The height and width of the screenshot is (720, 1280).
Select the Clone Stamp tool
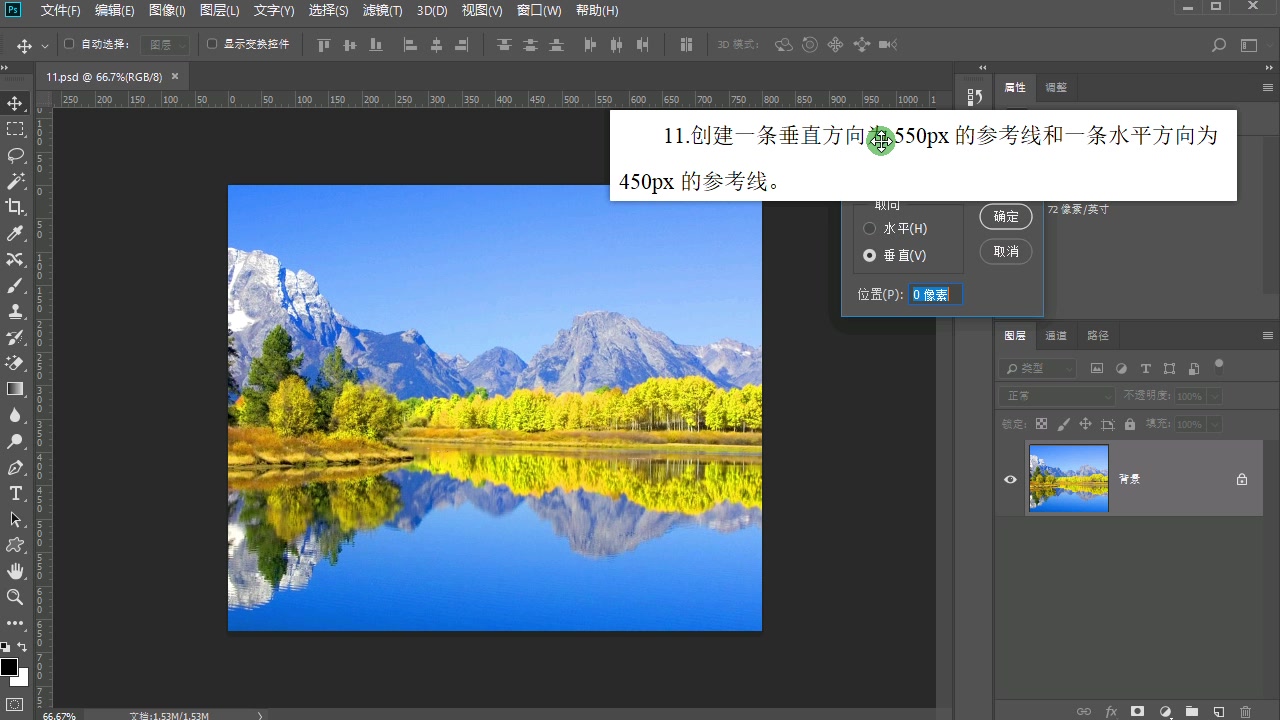point(15,311)
